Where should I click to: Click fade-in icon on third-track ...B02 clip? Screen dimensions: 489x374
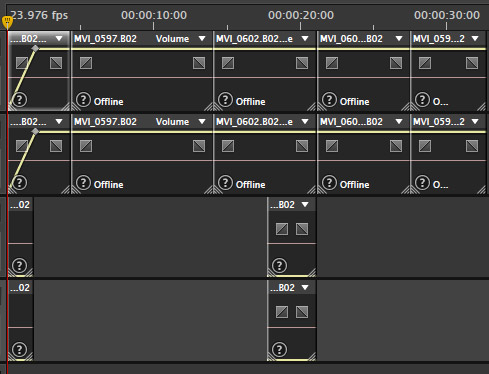tap(282, 229)
